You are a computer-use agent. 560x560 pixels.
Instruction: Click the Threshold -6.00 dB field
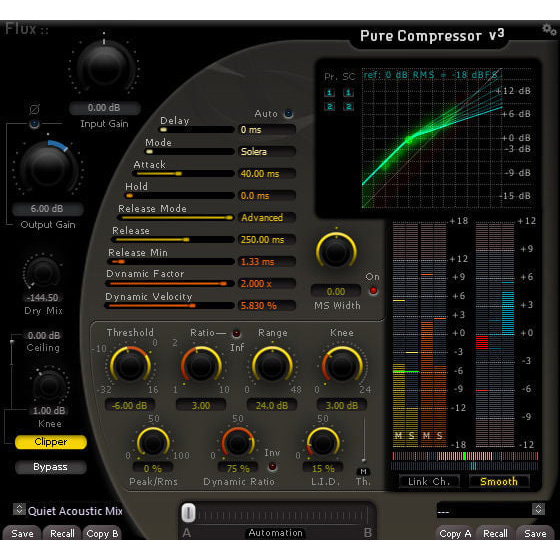click(x=130, y=405)
